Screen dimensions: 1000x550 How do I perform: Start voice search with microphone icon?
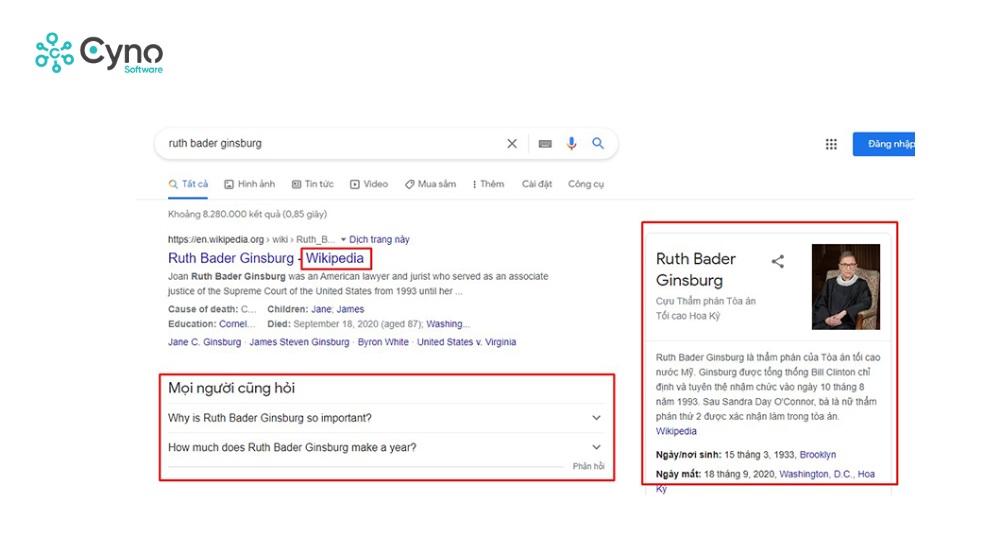pos(572,144)
